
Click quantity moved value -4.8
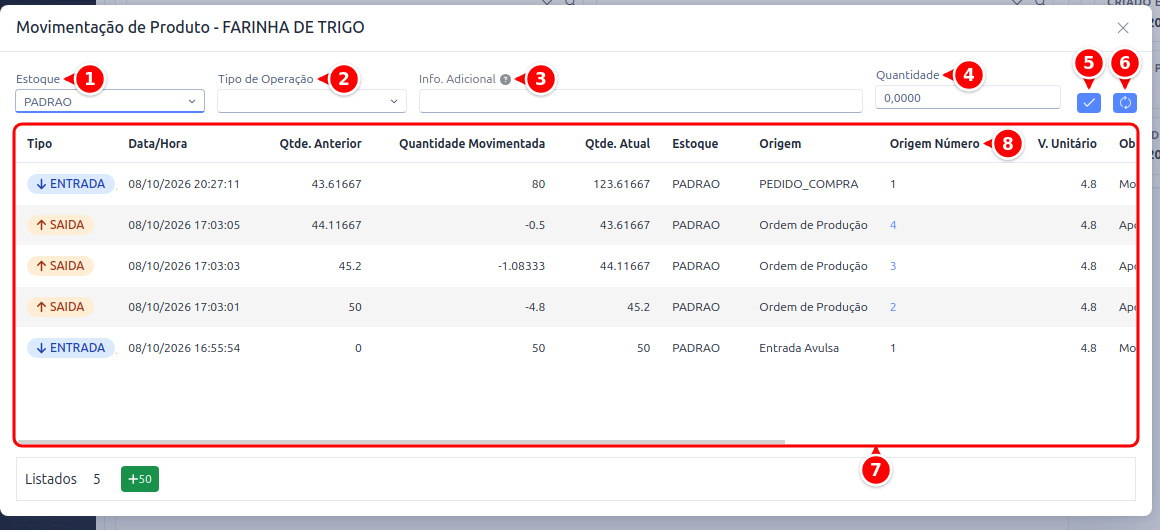pos(533,306)
